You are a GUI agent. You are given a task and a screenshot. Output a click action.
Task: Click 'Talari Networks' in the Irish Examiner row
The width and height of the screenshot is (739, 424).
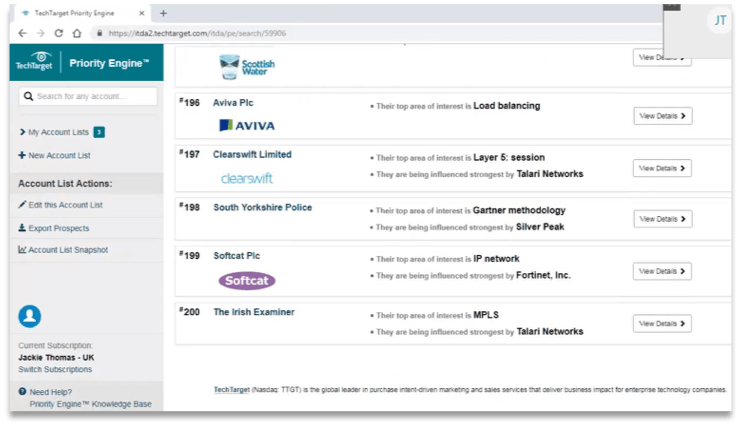(550, 332)
